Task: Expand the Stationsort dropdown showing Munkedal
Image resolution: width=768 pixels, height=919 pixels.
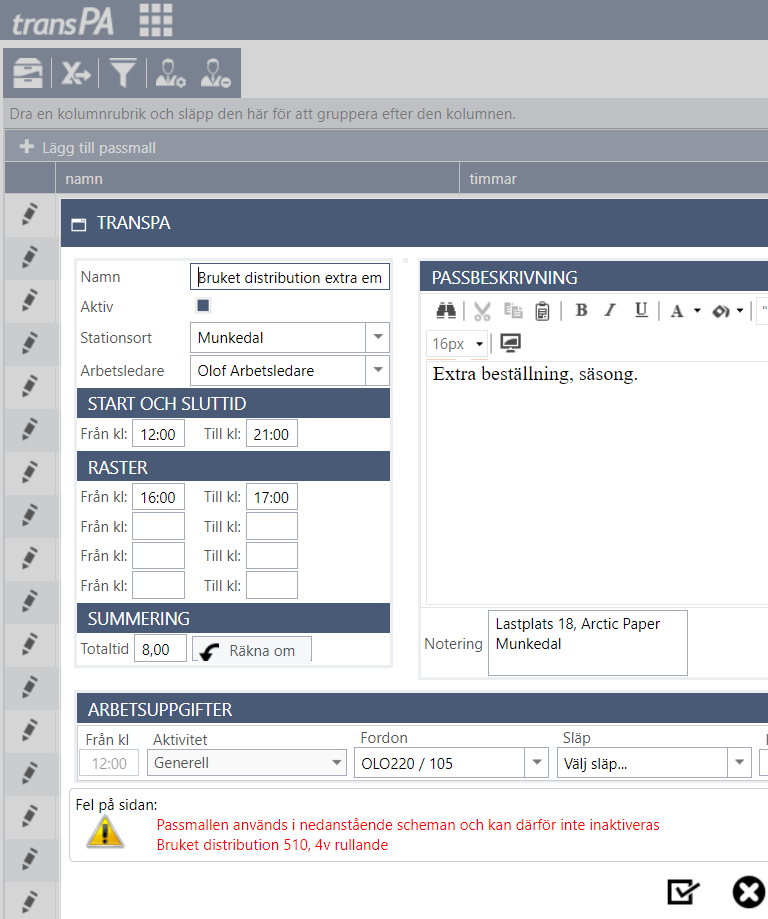Action: point(378,337)
